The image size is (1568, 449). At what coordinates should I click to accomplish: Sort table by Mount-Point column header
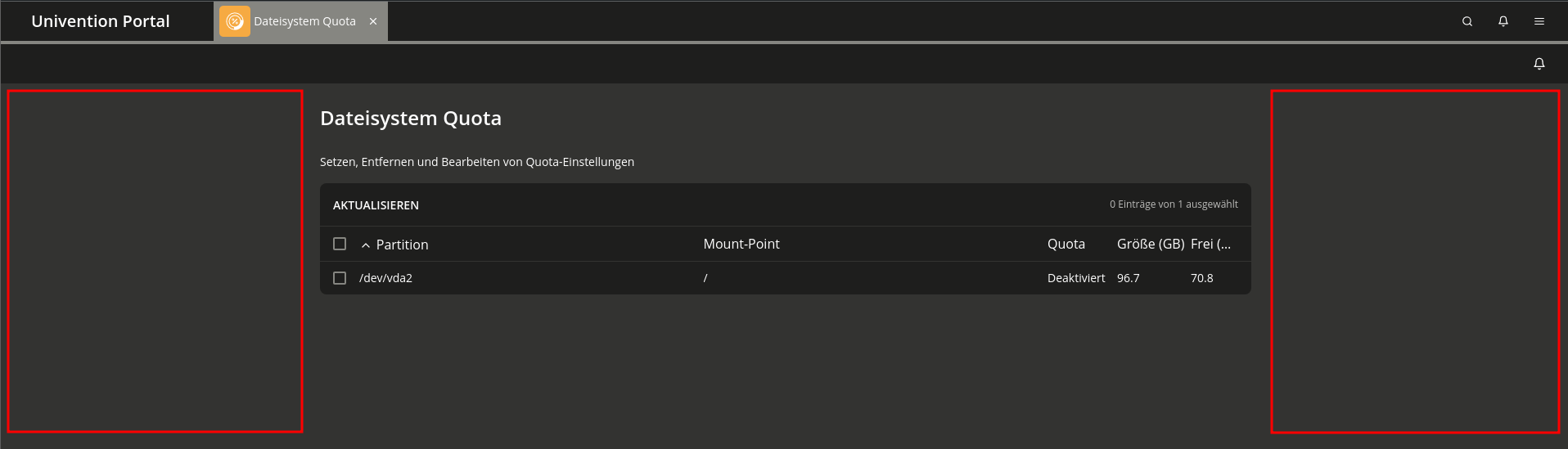click(741, 244)
